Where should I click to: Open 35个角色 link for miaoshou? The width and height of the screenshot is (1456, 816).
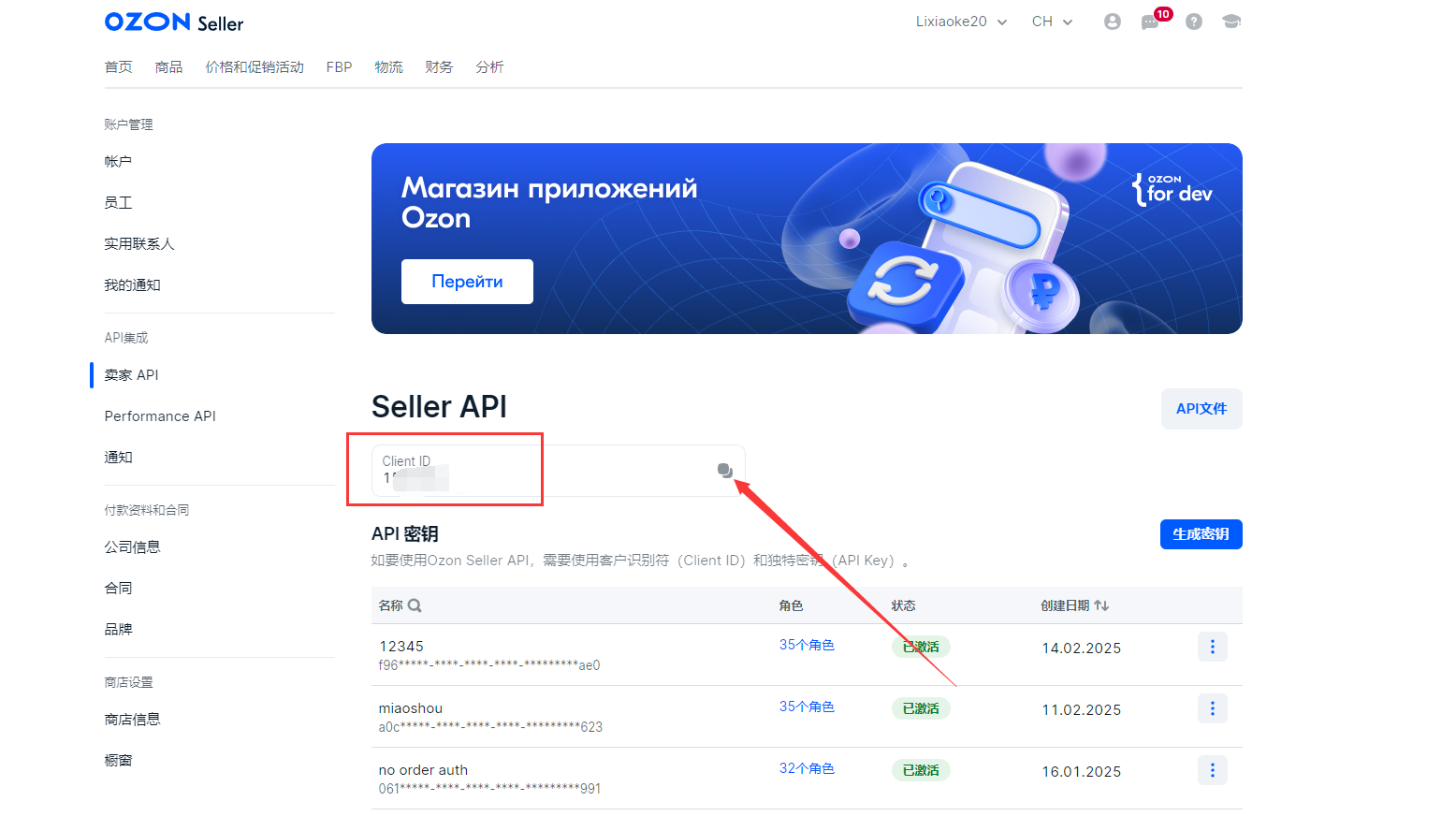(807, 707)
